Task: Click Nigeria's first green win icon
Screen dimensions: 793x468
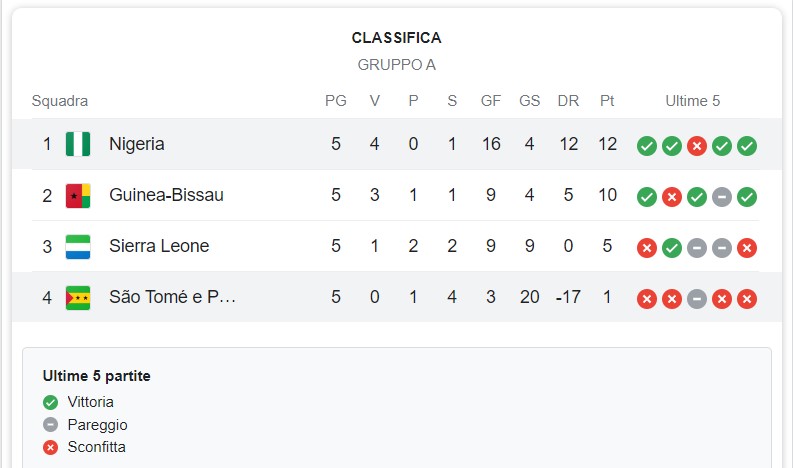Action: tap(647, 146)
